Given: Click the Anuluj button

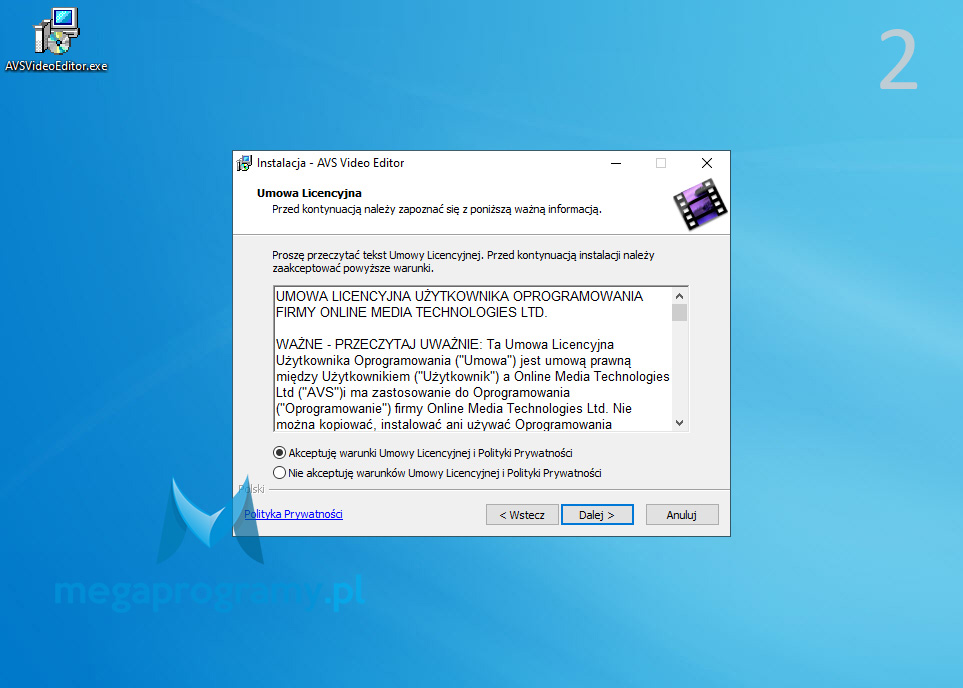Looking at the screenshot, I should [x=682, y=515].
